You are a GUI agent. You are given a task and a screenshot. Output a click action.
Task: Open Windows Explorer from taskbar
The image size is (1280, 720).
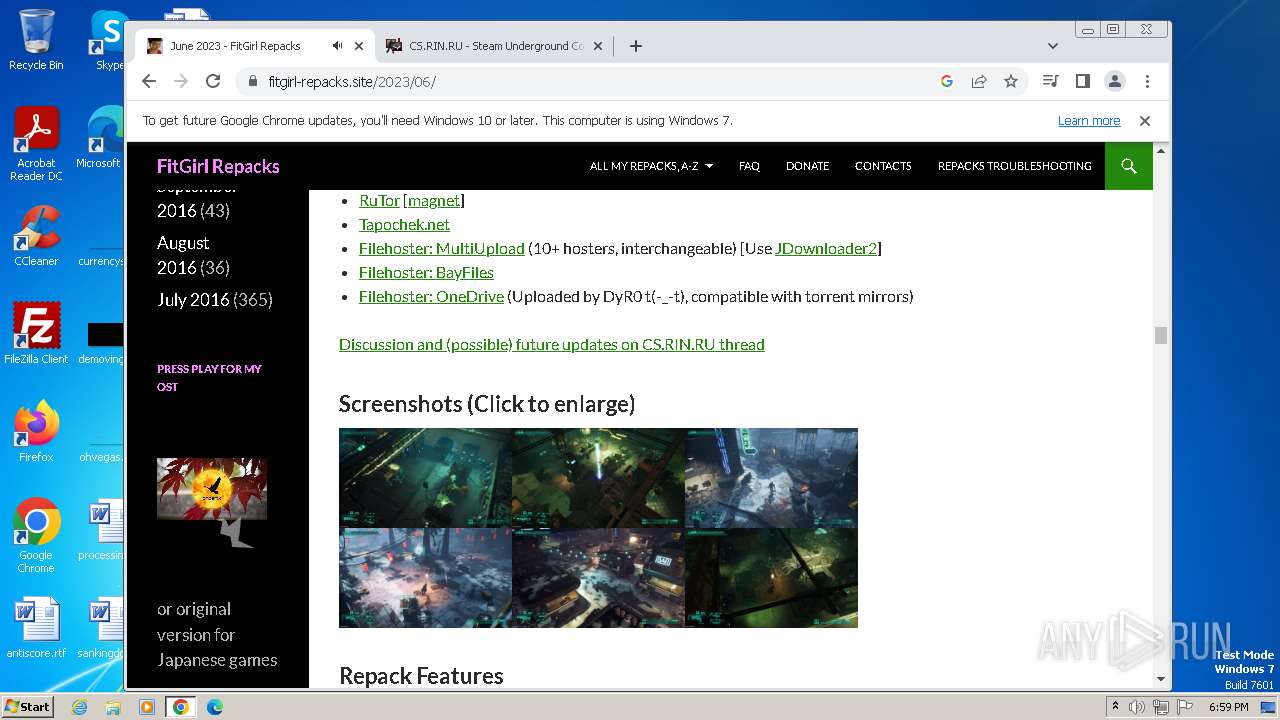113,707
